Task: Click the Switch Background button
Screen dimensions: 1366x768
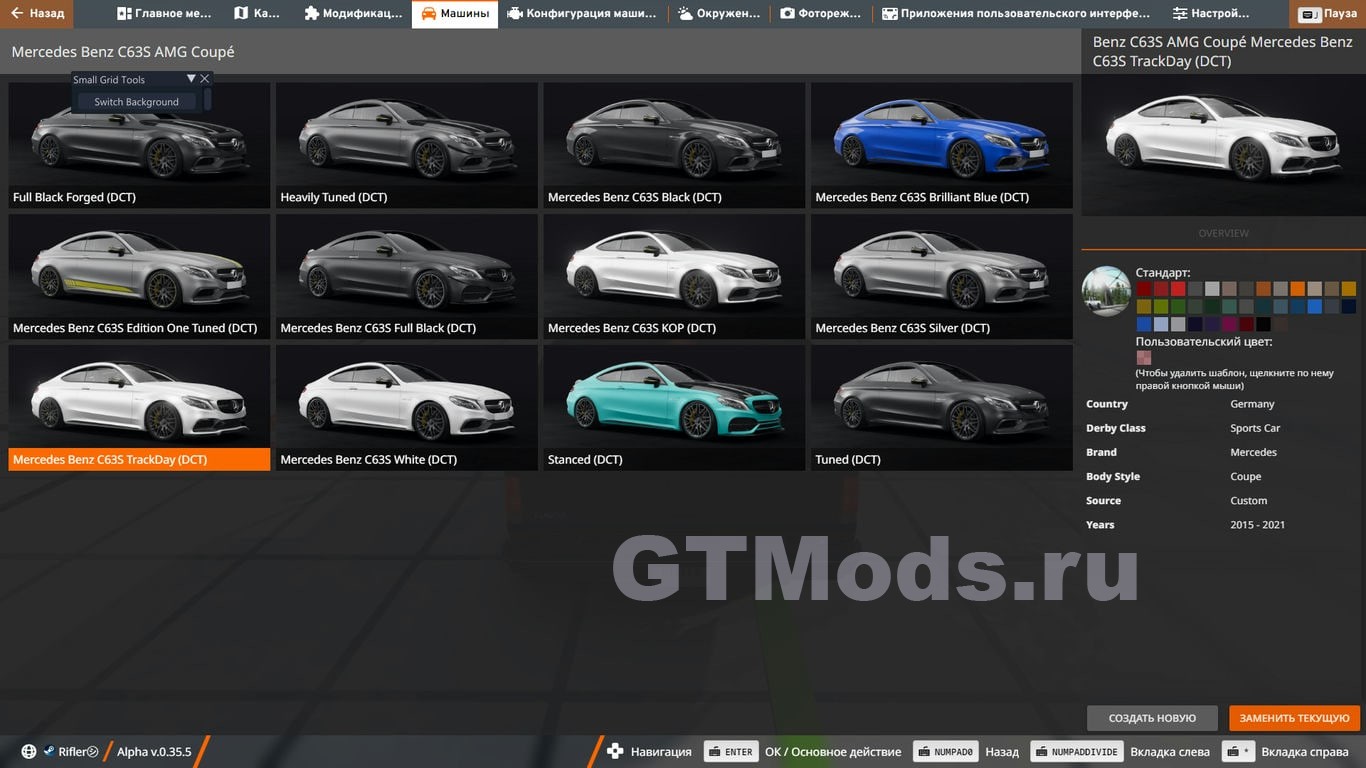Action: [x=136, y=102]
